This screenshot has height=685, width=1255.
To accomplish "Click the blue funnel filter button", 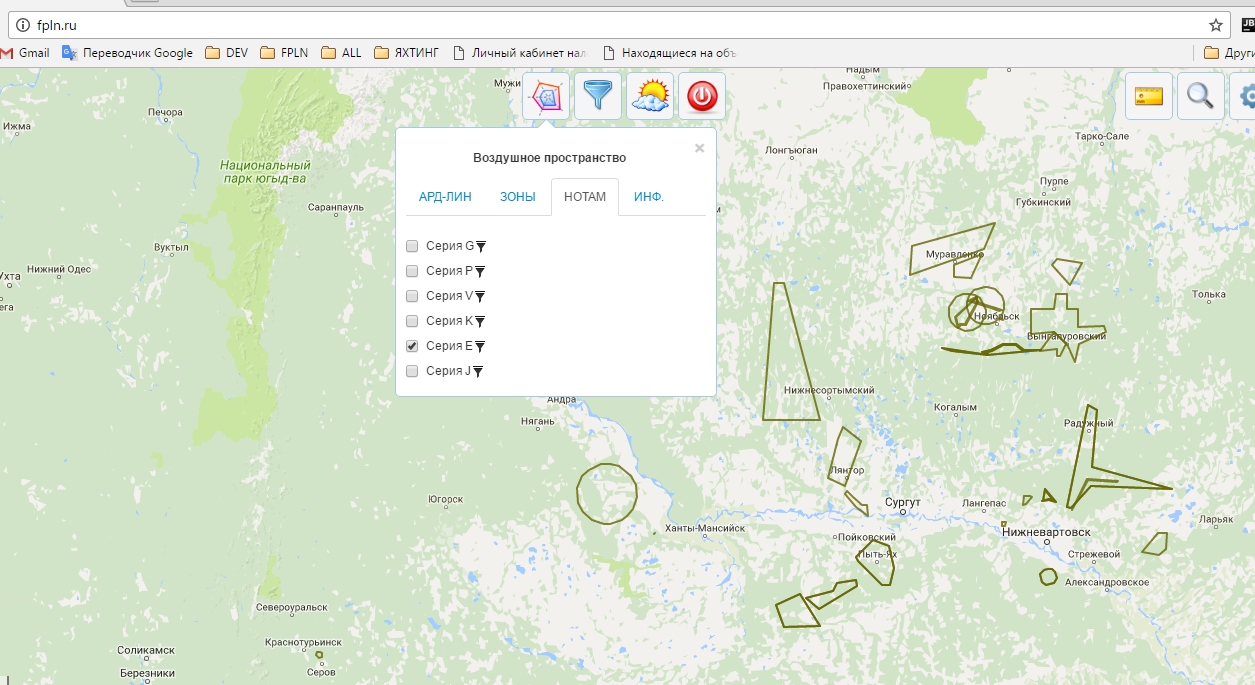I will pyautogui.click(x=598, y=97).
